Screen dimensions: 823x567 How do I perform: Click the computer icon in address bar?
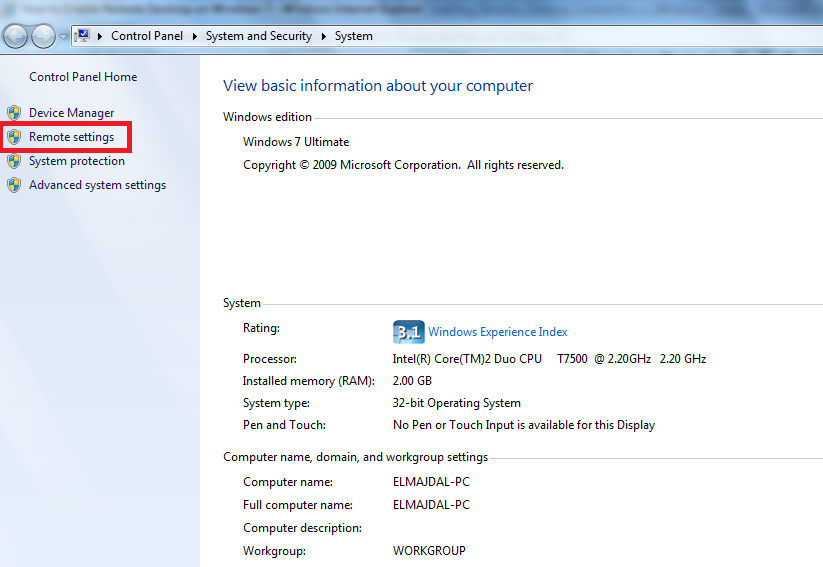point(83,36)
